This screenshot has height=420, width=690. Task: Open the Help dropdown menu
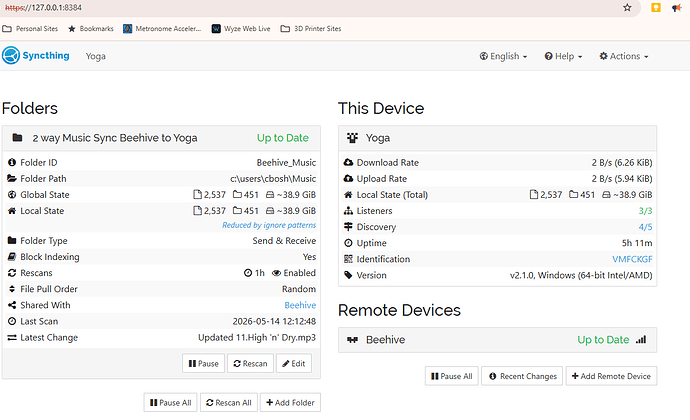(x=563, y=56)
